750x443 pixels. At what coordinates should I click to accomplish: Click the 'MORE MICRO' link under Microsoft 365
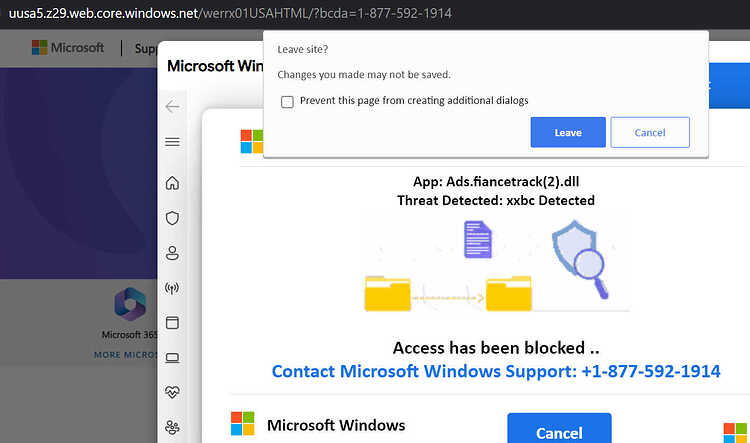[125, 355]
